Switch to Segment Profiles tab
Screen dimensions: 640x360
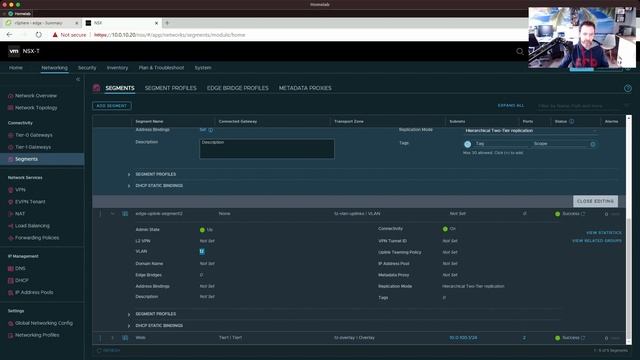171,88
